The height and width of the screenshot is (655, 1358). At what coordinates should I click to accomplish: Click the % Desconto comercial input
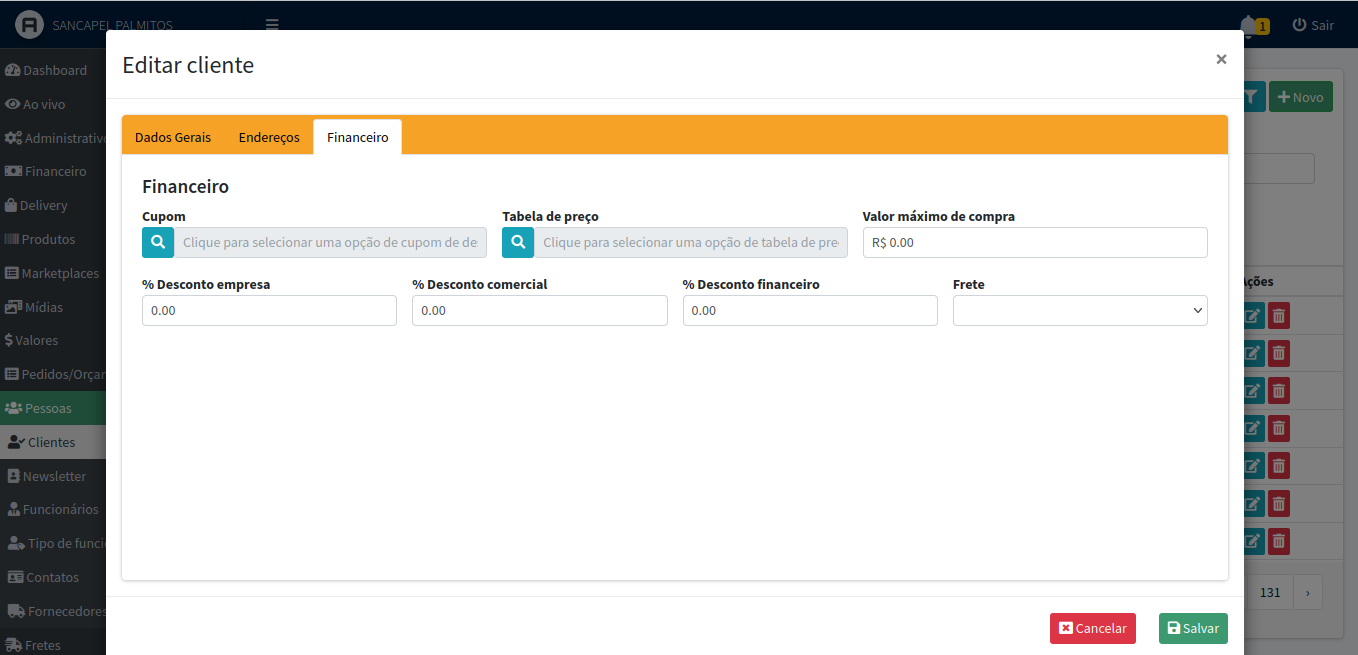(539, 311)
